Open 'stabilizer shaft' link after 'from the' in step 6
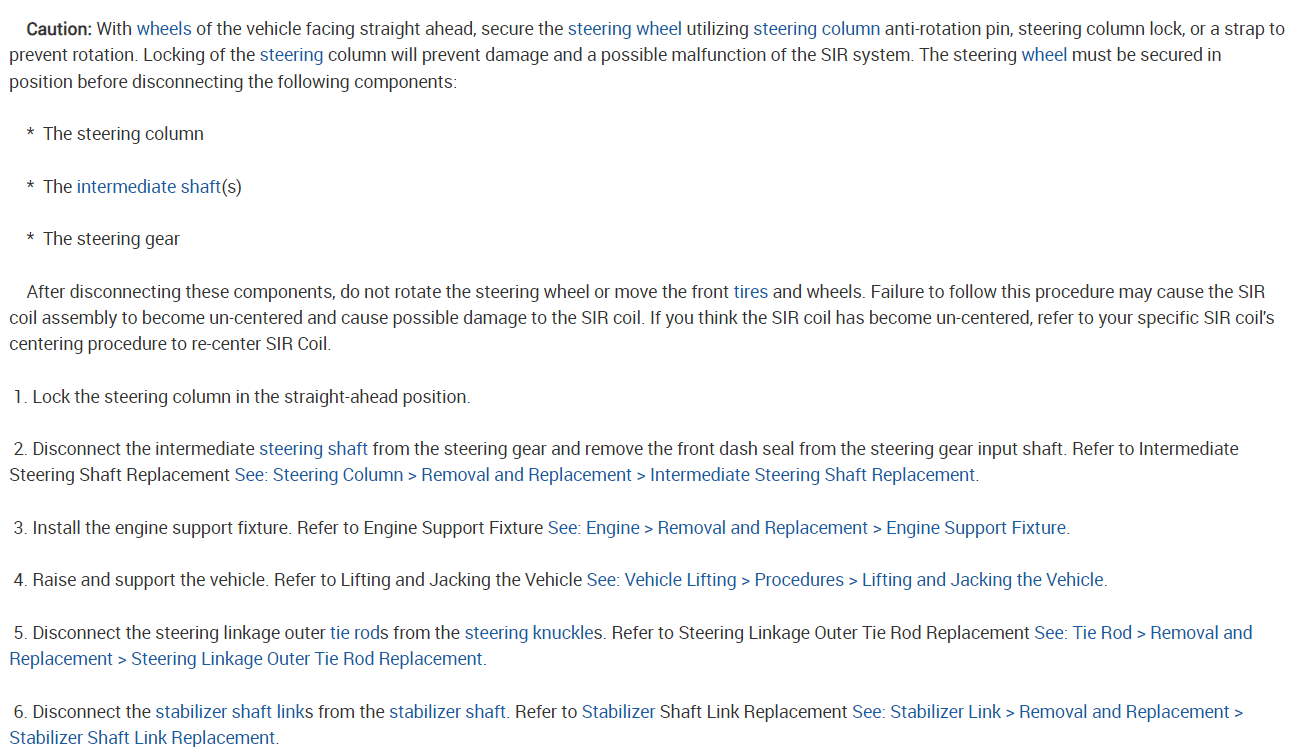Image resolution: width=1291 pixels, height=747 pixels. click(x=447, y=712)
